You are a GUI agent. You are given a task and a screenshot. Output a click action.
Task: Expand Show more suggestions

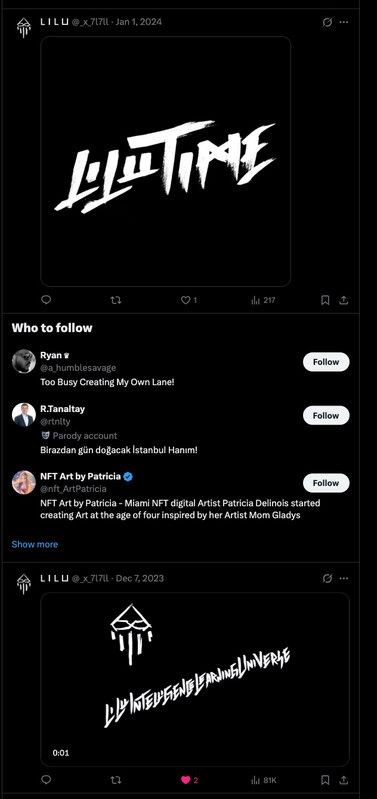pos(35,544)
